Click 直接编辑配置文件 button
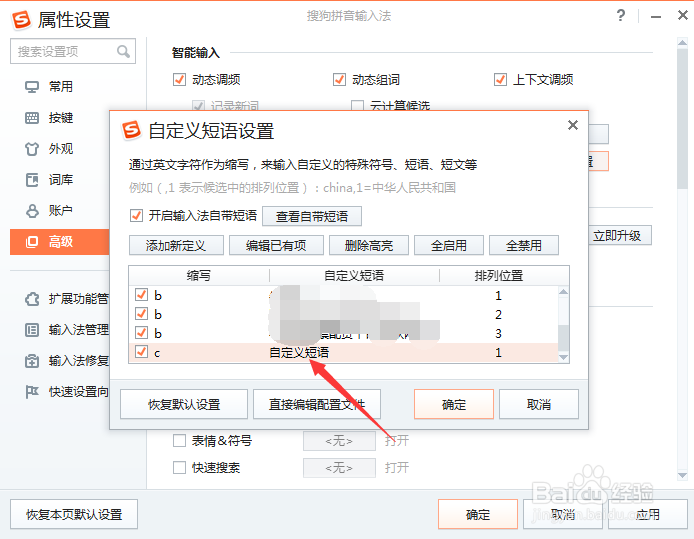Screen dimensions: 694x539 click(316, 404)
